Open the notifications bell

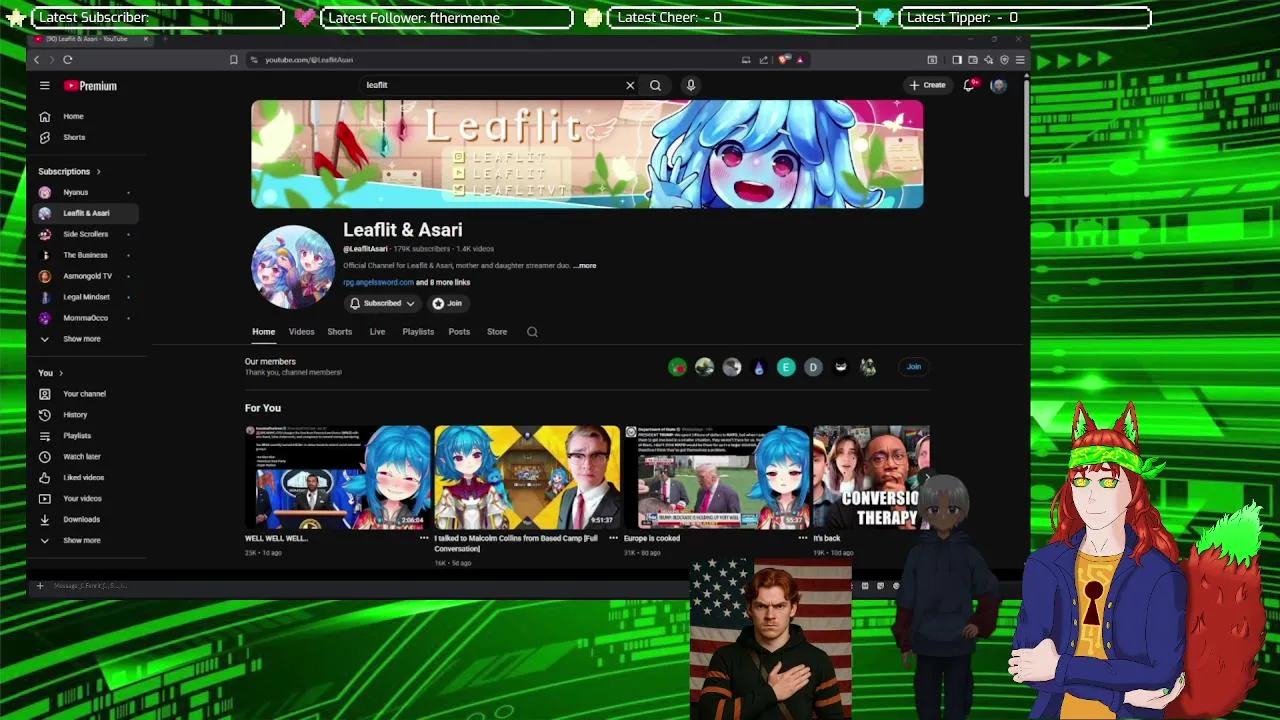coord(968,85)
